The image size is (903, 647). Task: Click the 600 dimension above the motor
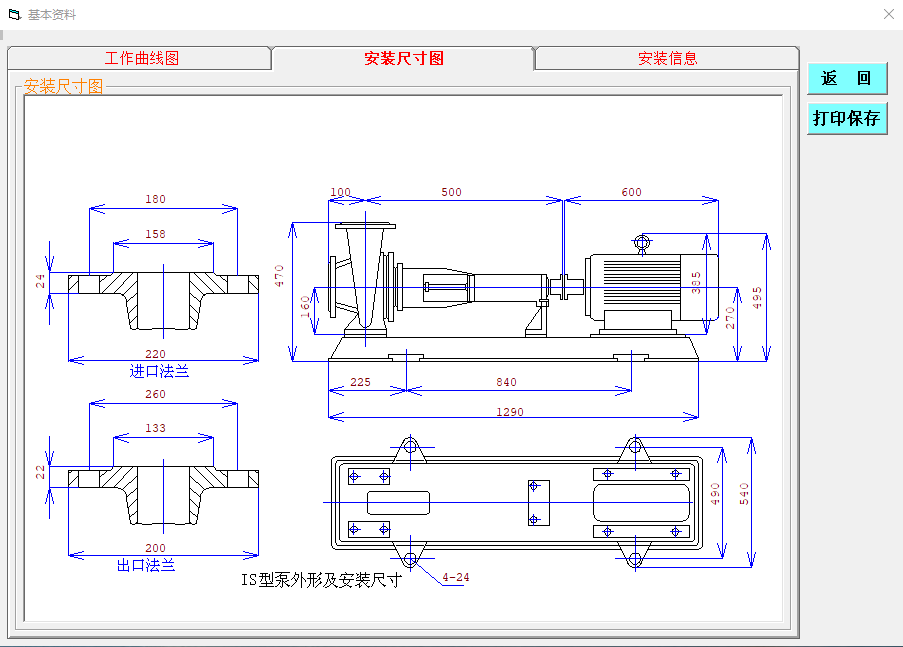(631, 192)
